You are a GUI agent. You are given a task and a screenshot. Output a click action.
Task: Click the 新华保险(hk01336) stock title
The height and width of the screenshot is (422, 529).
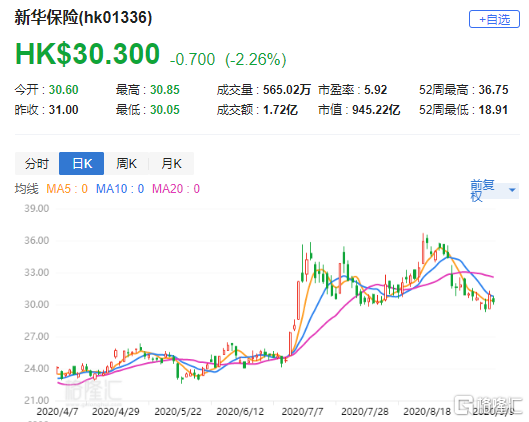click(x=83, y=17)
